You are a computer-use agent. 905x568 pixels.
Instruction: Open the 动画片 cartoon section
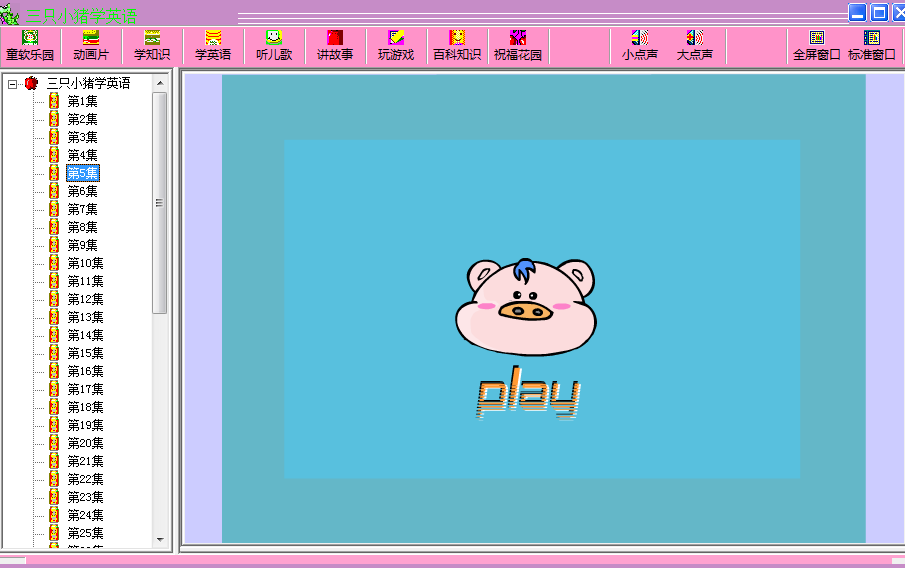(x=91, y=46)
